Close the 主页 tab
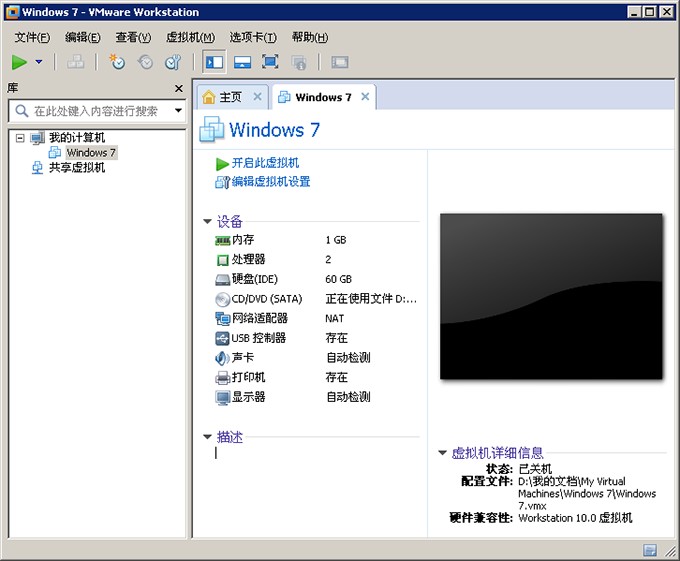The height and width of the screenshot is (561, 680). click(x=258, y=96)
